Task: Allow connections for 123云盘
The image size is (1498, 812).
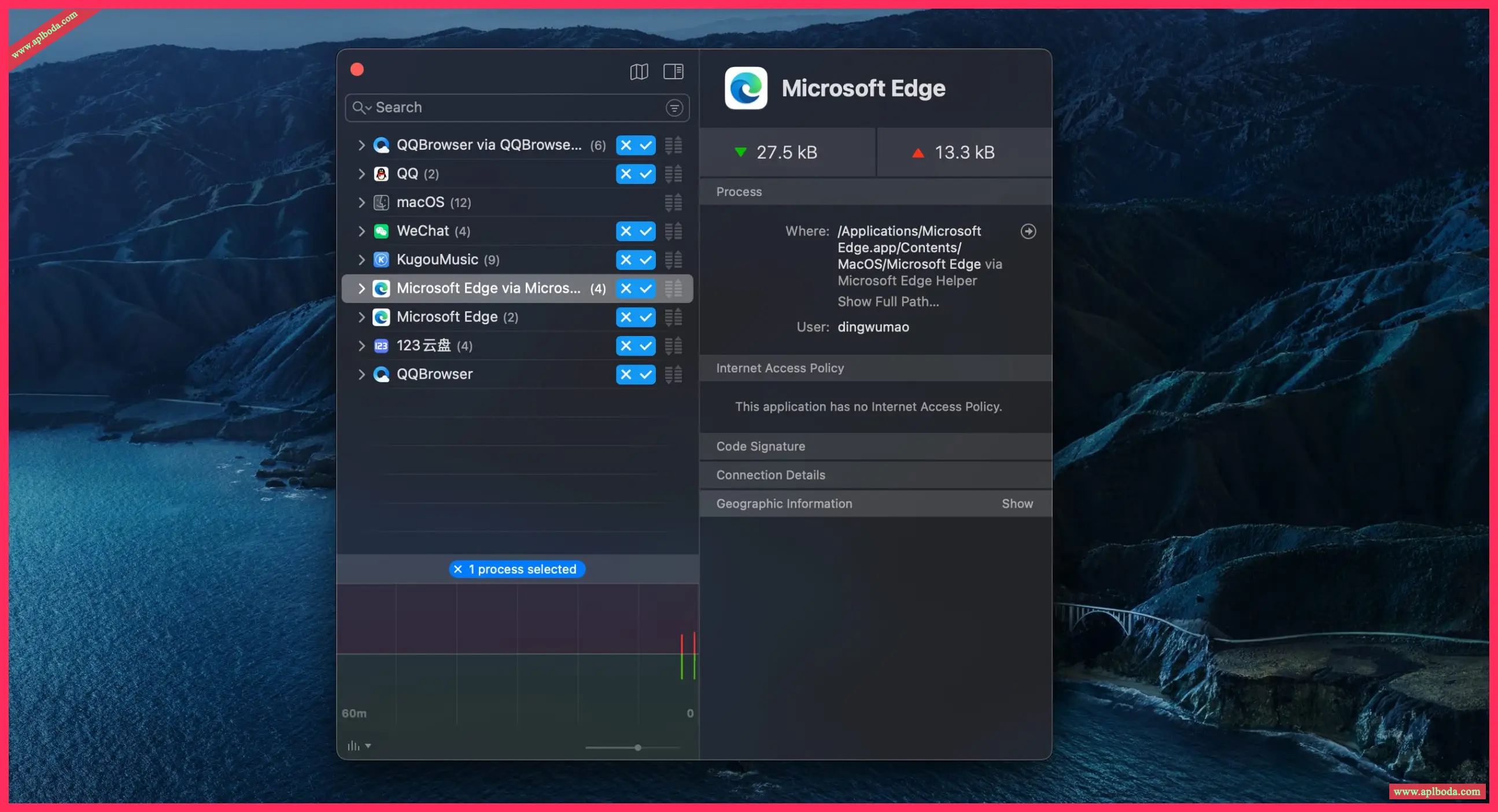Action: tap(645, 346)
